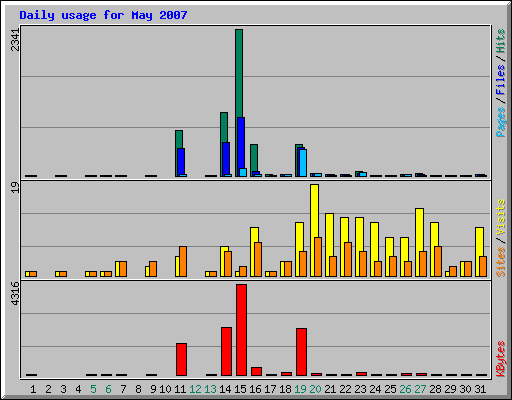Viewport: 512px width, 400px height.
Task: Select the red KBytes bar for day 14
Action: (x=226, y=351)
